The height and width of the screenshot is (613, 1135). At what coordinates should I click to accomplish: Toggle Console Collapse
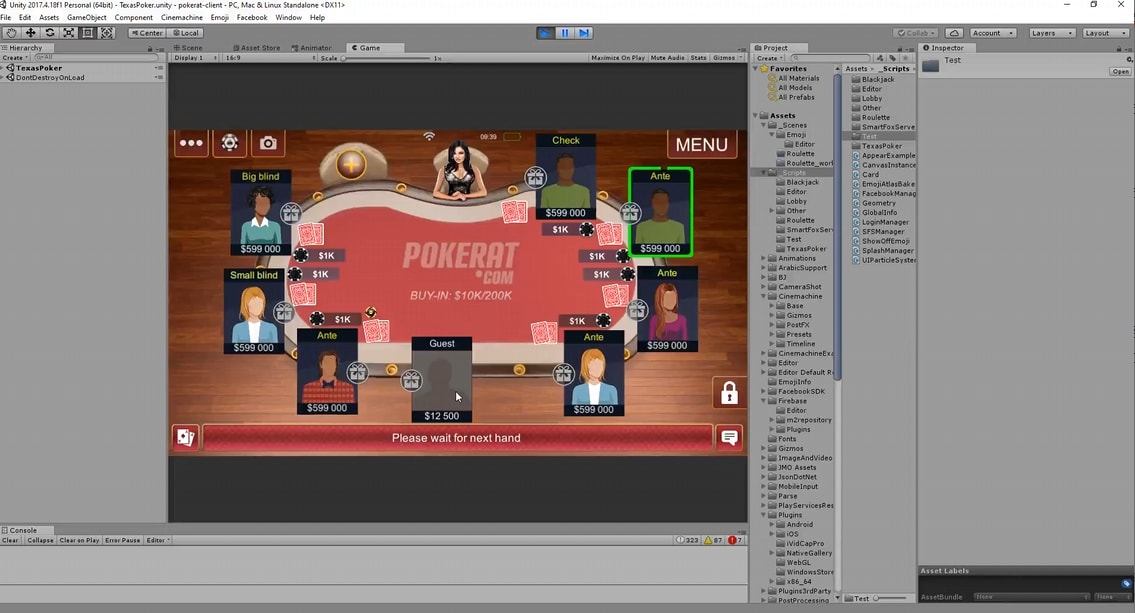(41, 540)
